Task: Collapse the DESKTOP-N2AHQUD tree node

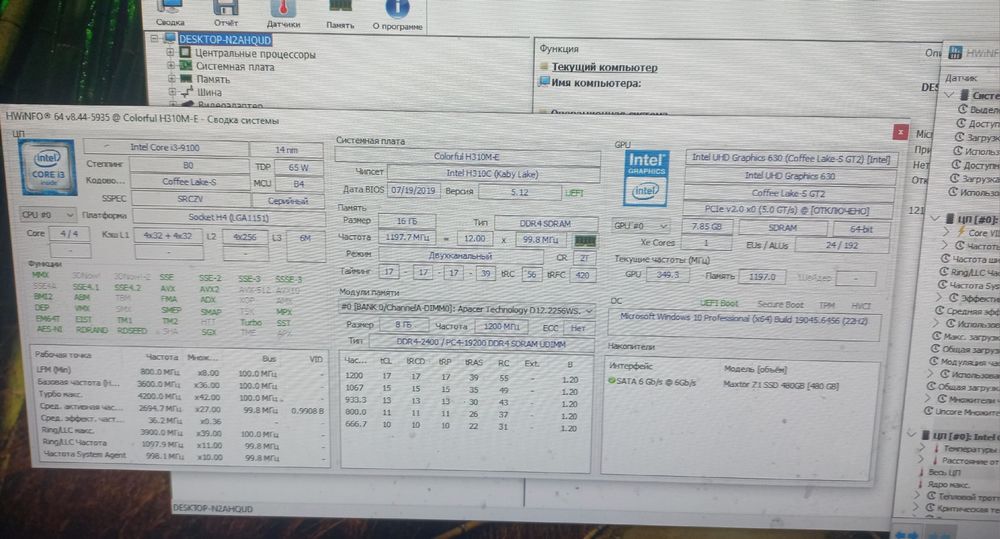Action: pyautogui.click(x=154, y=39)
